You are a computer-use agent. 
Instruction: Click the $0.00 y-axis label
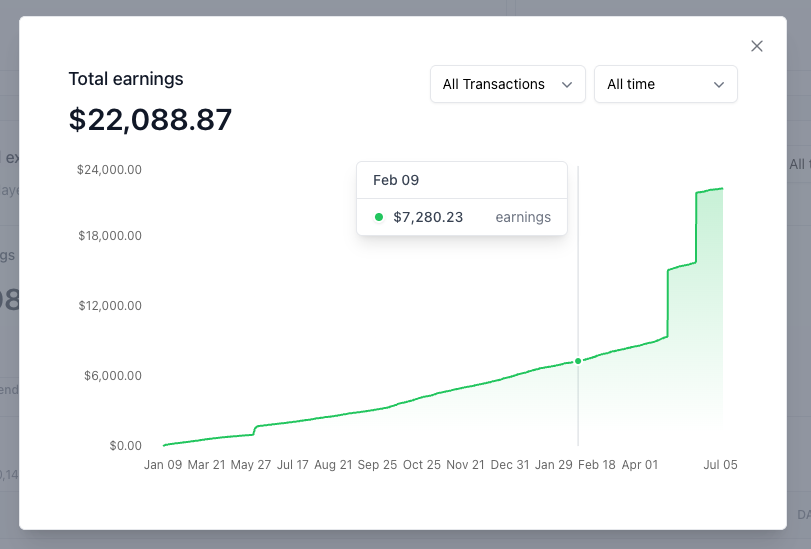tap(126, 446)
